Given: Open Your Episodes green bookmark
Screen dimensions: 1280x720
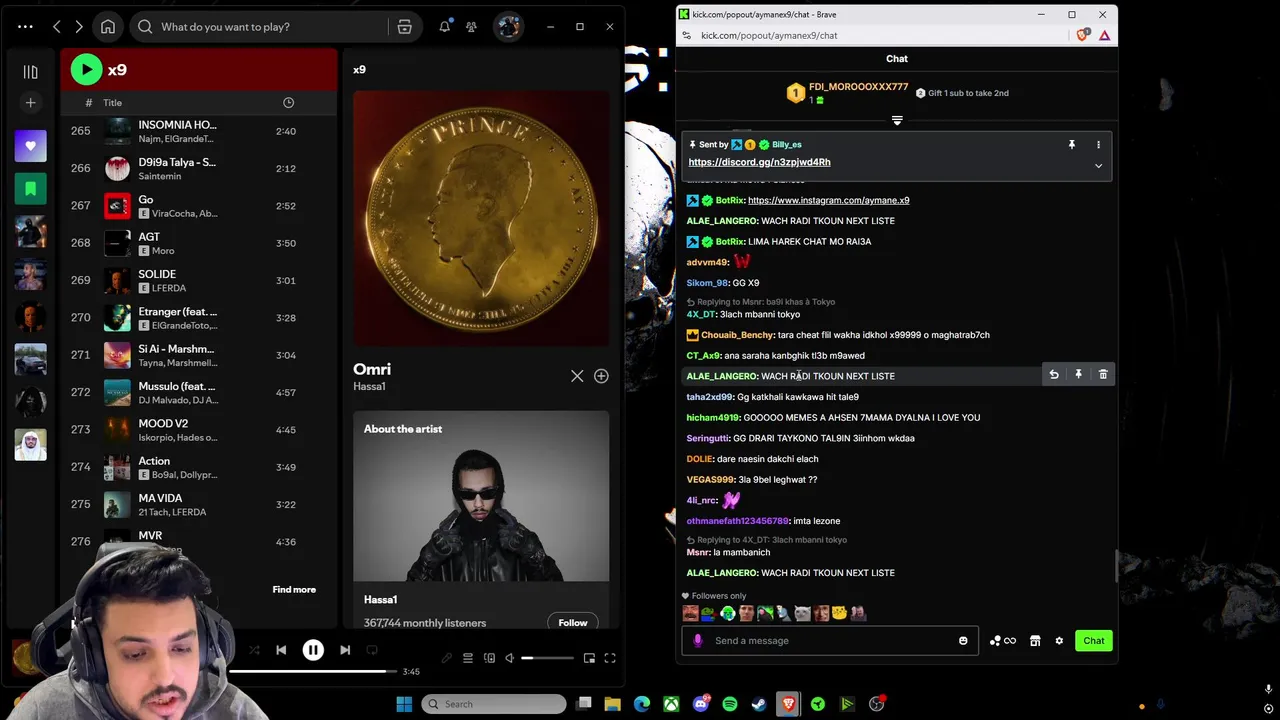Looking at the screenshot, I should (30, 189).
